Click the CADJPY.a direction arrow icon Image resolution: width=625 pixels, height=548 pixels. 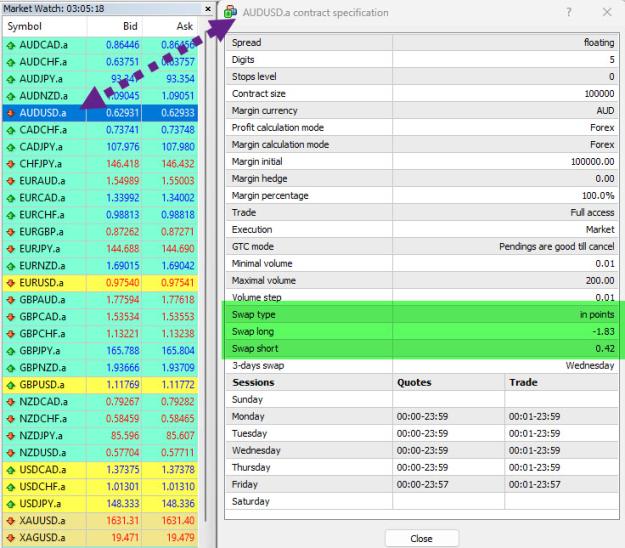(x=11, y=147)
